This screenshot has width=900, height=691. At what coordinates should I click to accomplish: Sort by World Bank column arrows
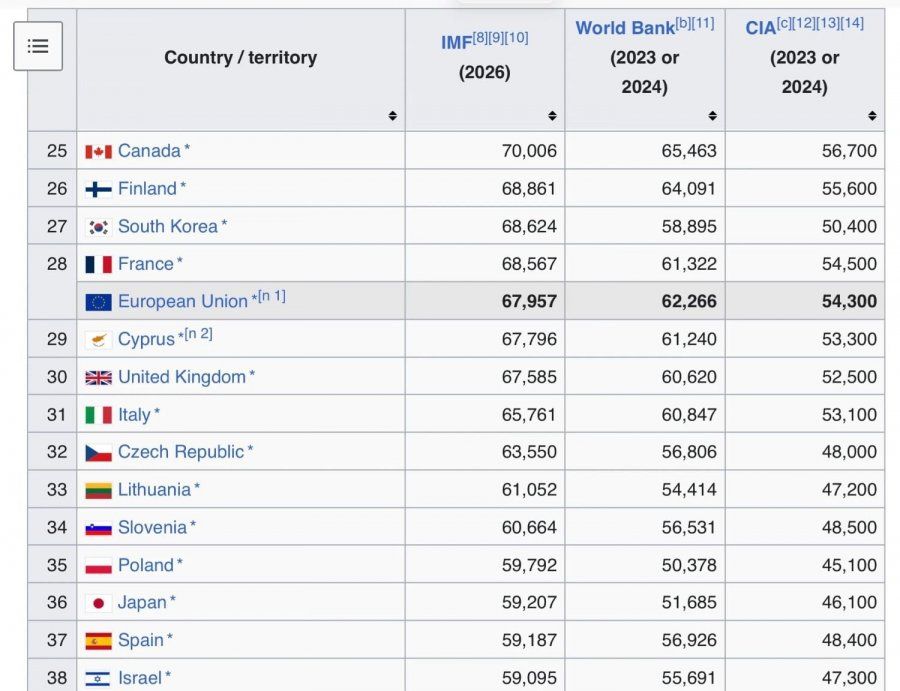click(712, 115)
